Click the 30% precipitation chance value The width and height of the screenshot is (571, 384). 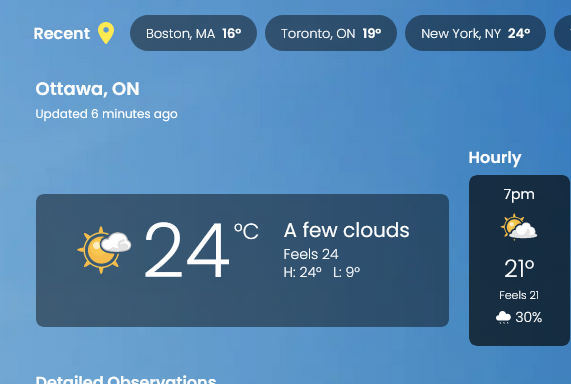tap(528, 317)
